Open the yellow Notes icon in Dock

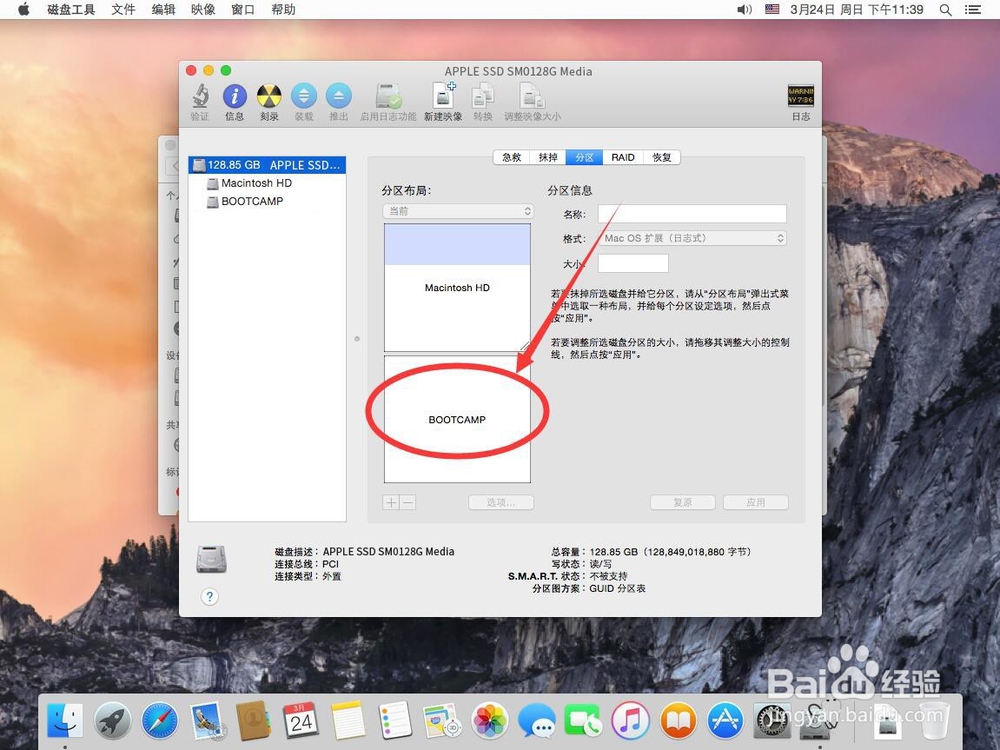click(x=348, y=721)
